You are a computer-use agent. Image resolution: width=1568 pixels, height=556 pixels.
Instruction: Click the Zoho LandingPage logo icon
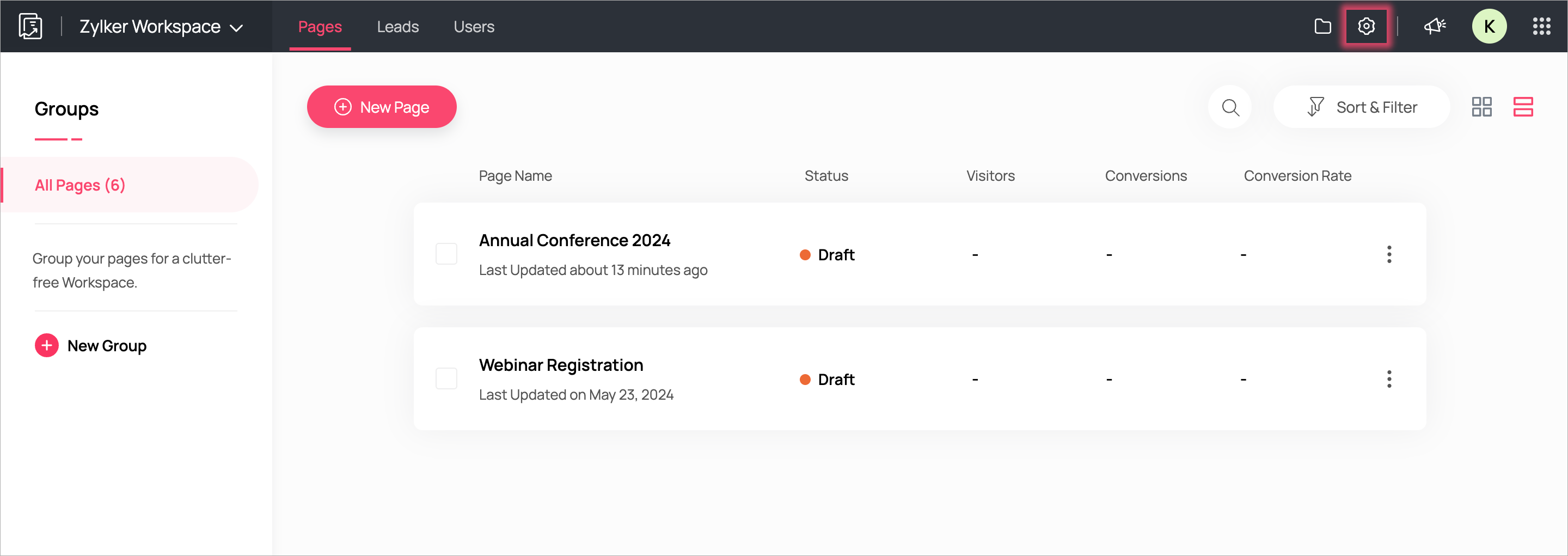point(30,26)
